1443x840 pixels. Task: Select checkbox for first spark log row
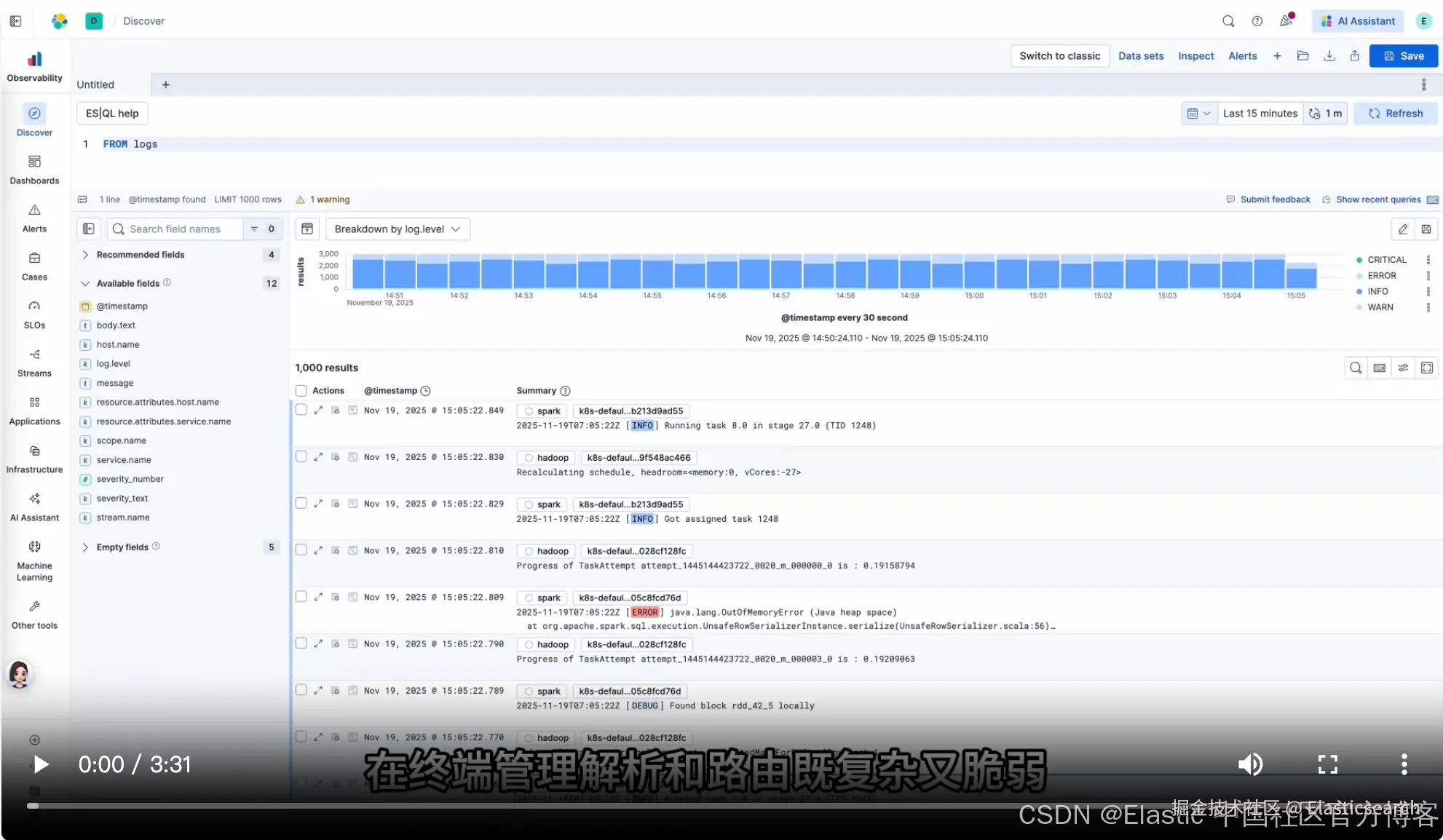tap(301, 411)
